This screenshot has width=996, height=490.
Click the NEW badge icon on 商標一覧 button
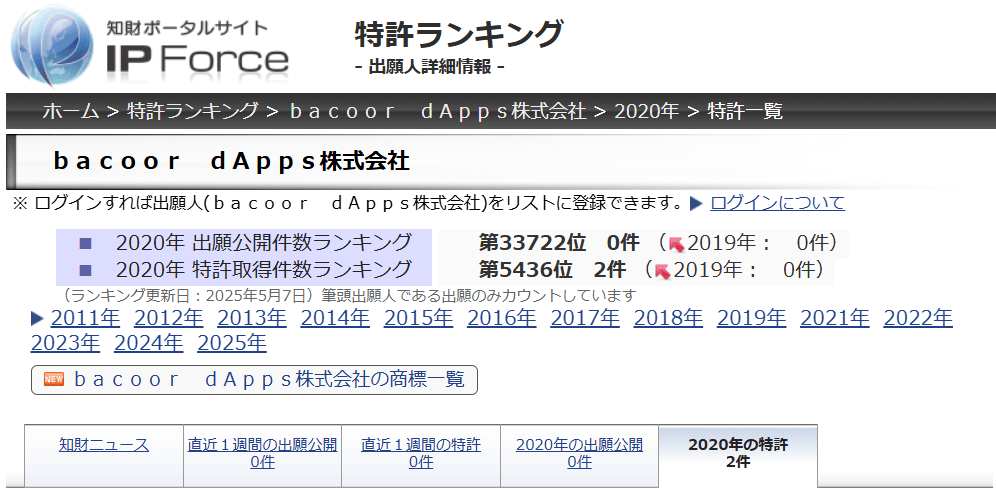tap(53, 379)
